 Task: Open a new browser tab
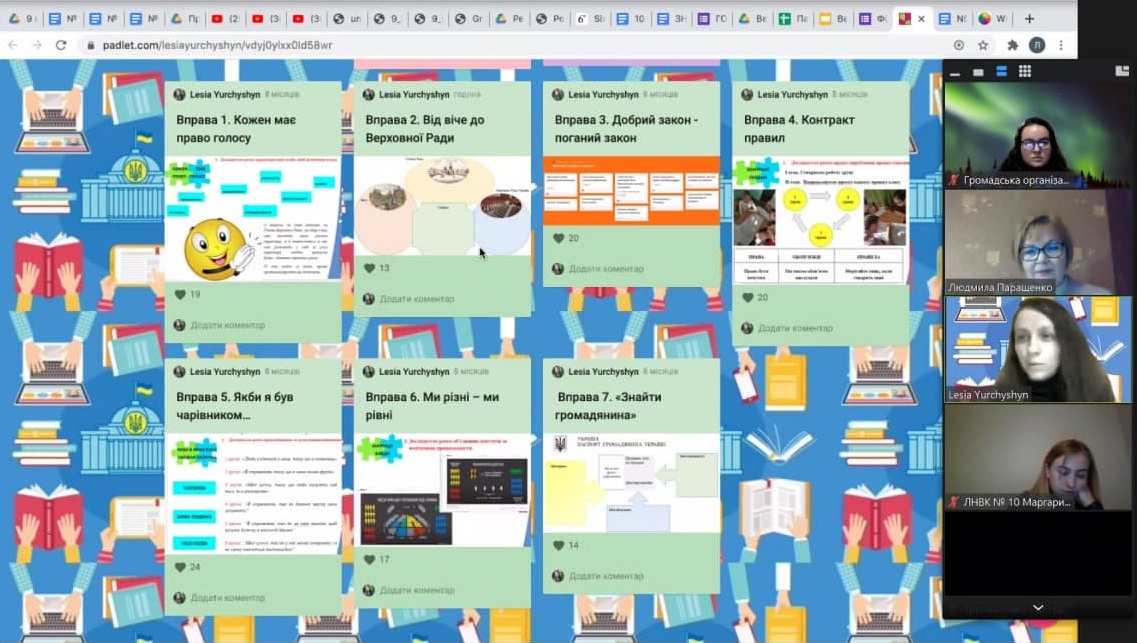point(1029,18)
